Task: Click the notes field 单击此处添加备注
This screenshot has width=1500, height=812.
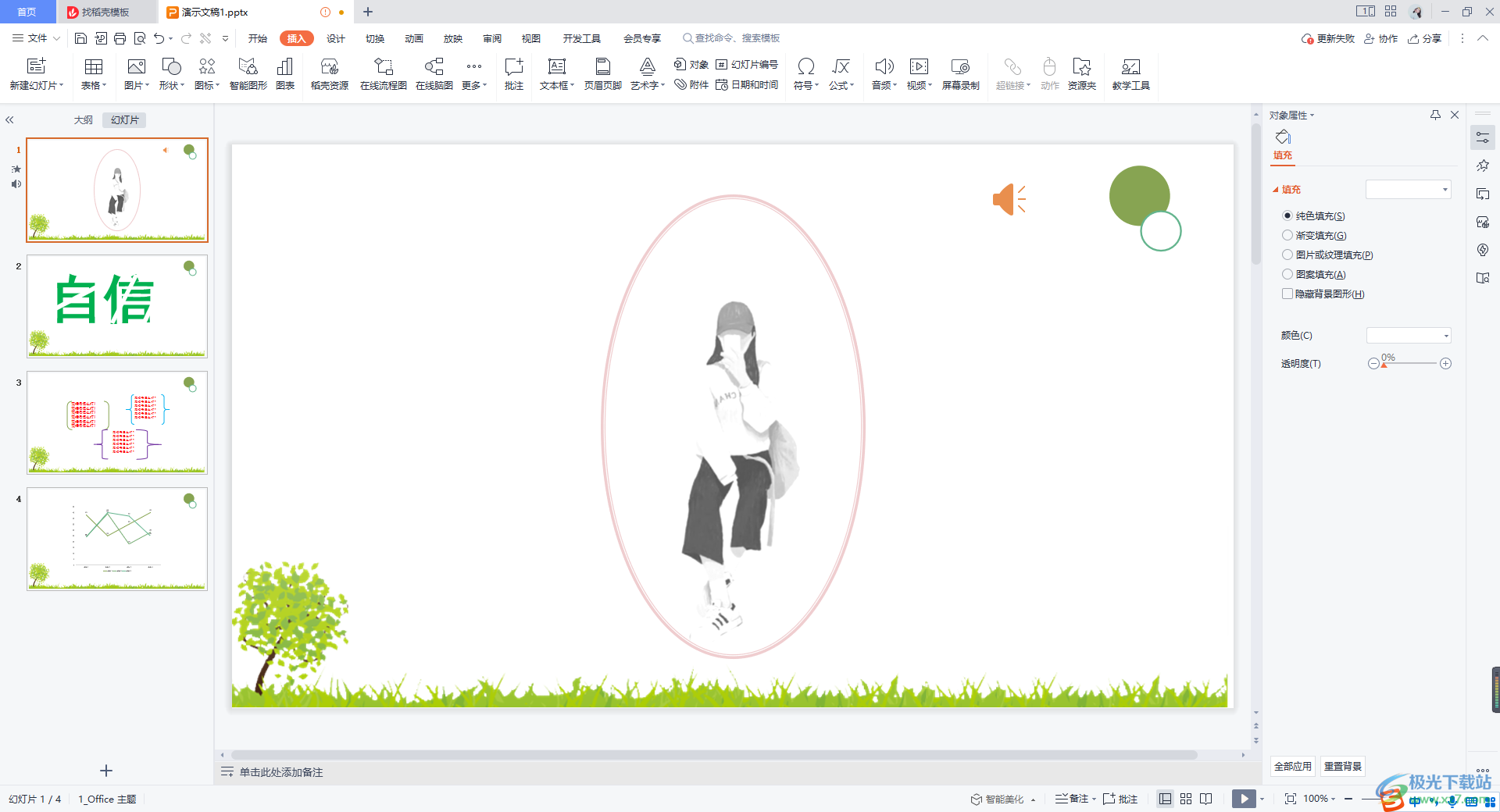Action: 281,772
